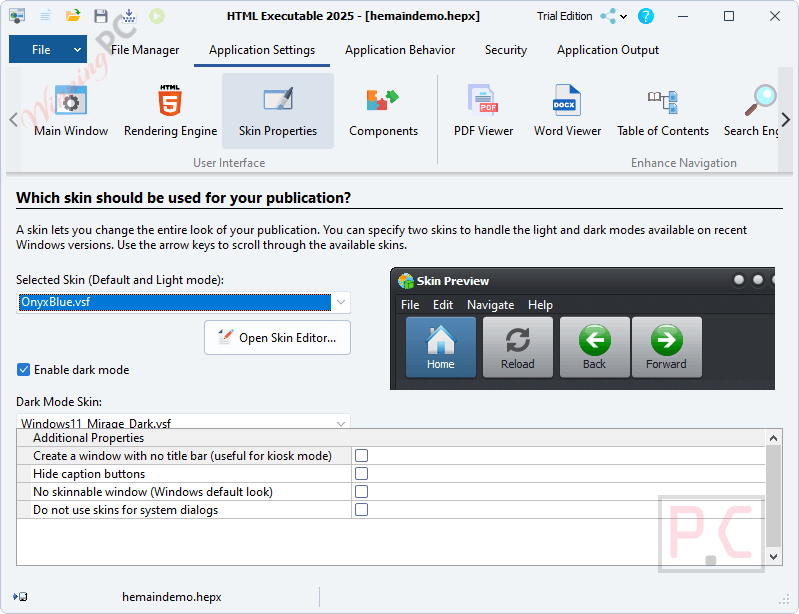
Task: Open Help menu in Skin Preview
Action: [x=540, y=305]
